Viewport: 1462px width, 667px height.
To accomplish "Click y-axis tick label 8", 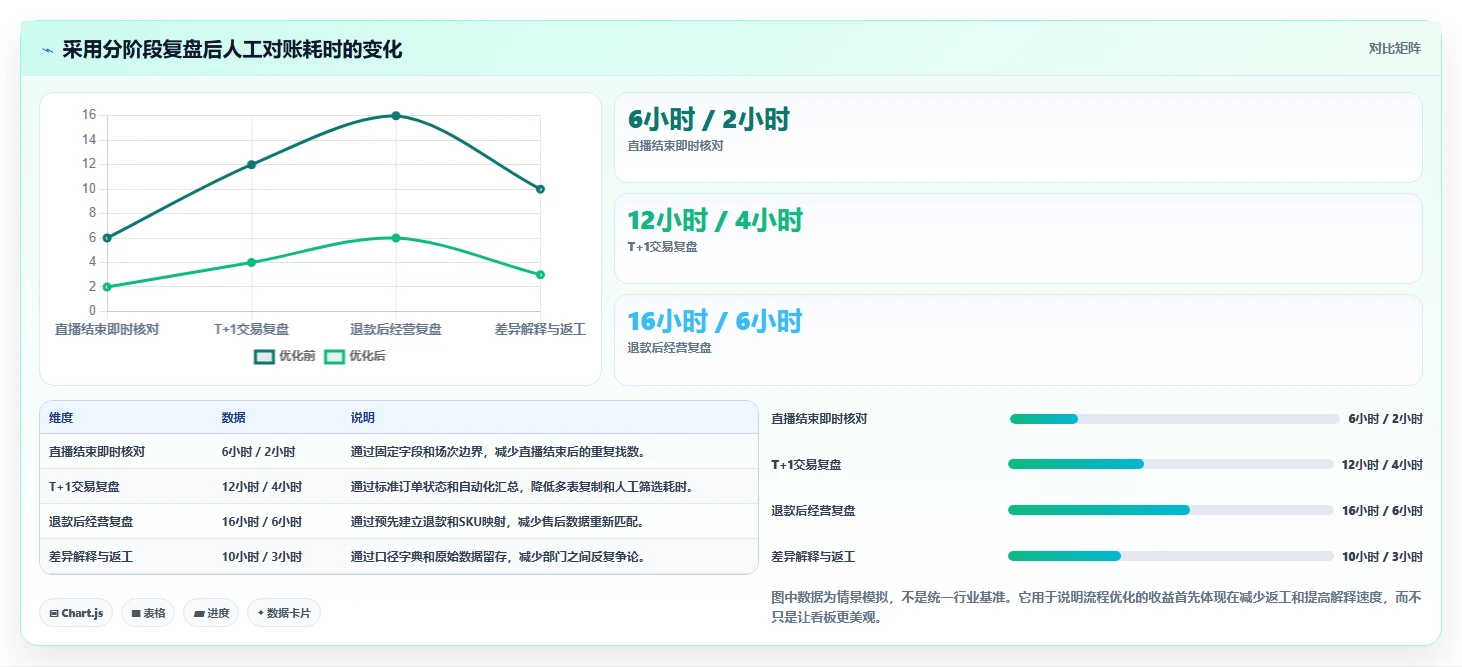I will (92, 213).
